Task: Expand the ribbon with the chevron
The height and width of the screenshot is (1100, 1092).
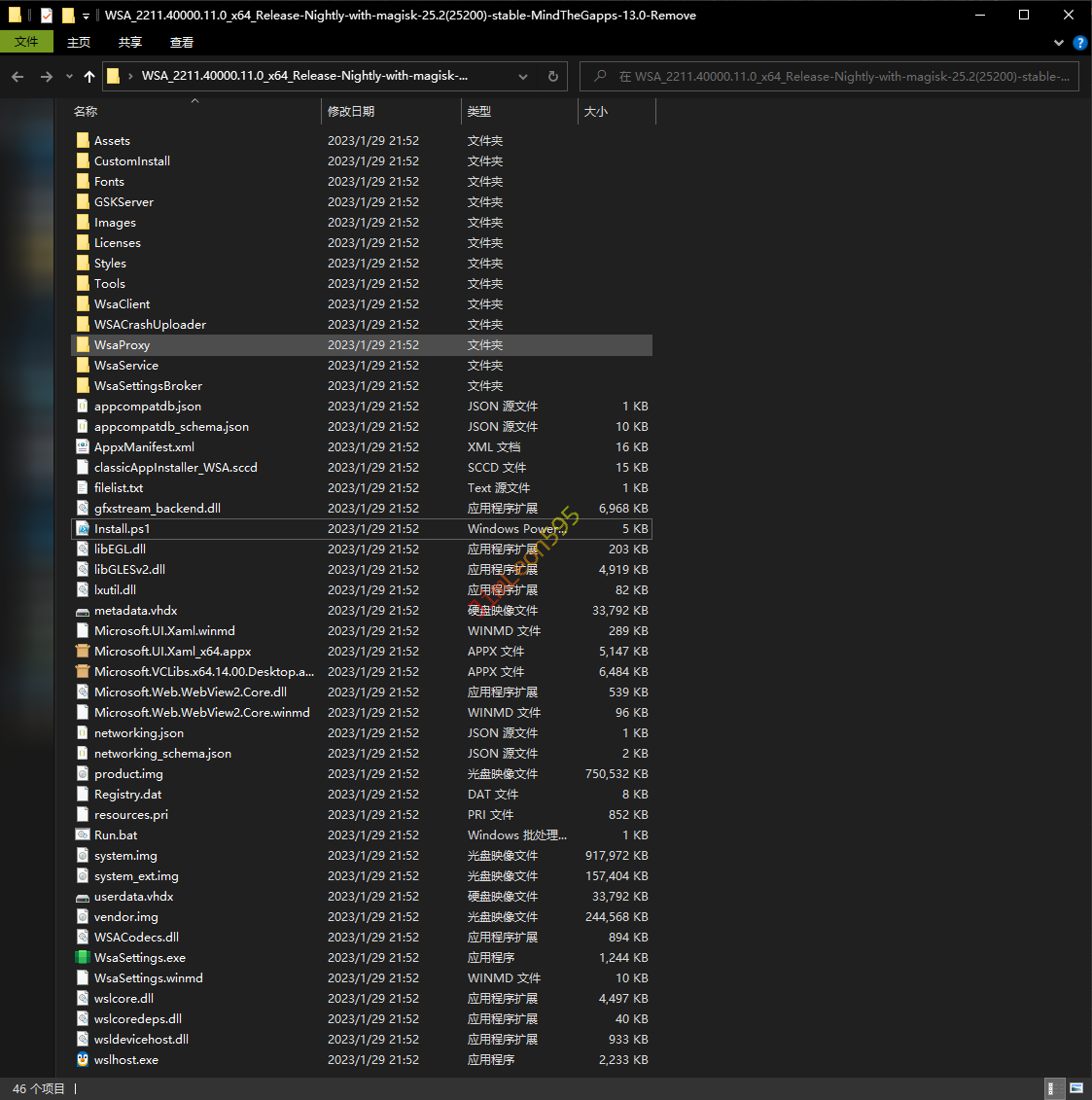Action: click(1059, 43)
